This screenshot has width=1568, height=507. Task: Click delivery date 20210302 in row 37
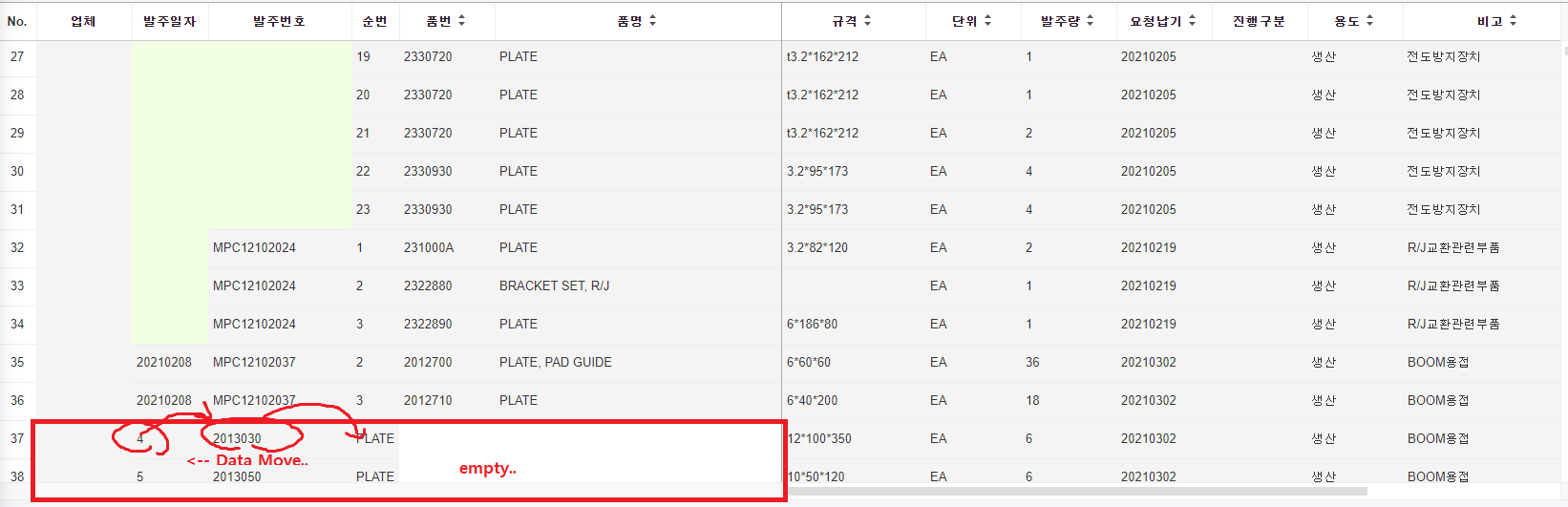tap(1149, 438)
